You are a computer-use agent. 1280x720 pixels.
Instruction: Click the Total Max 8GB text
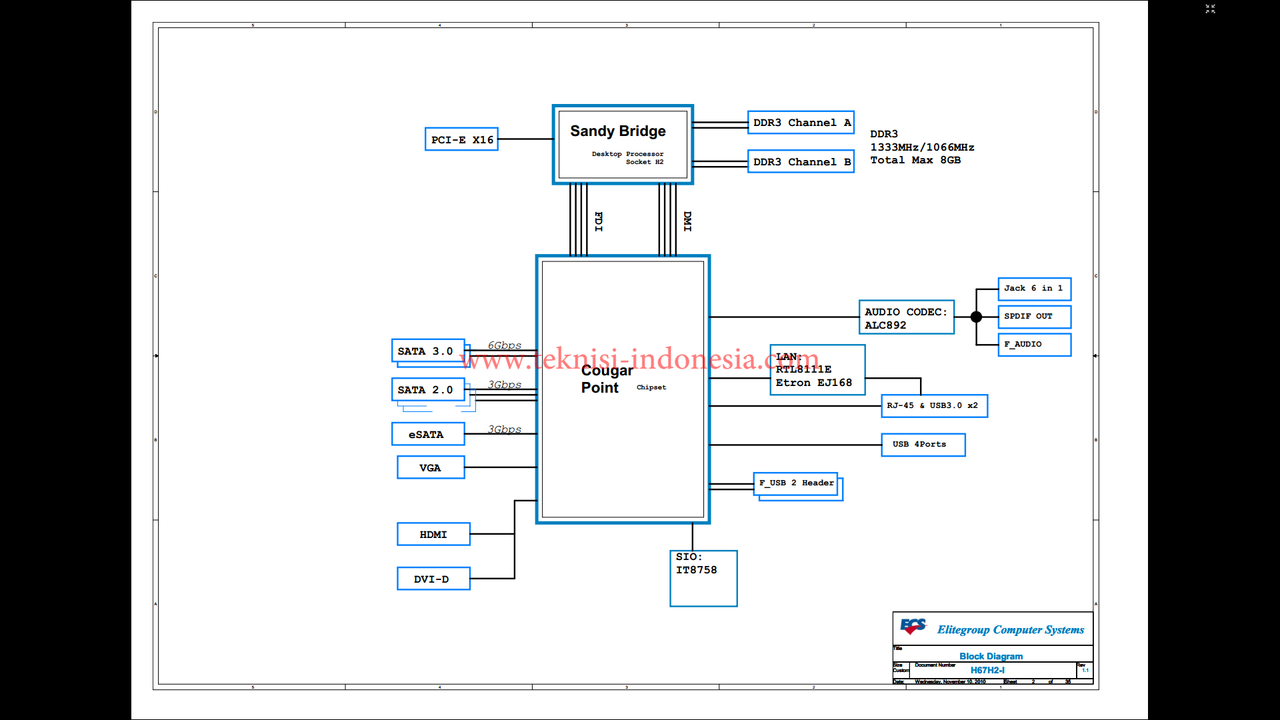(915, 160)
